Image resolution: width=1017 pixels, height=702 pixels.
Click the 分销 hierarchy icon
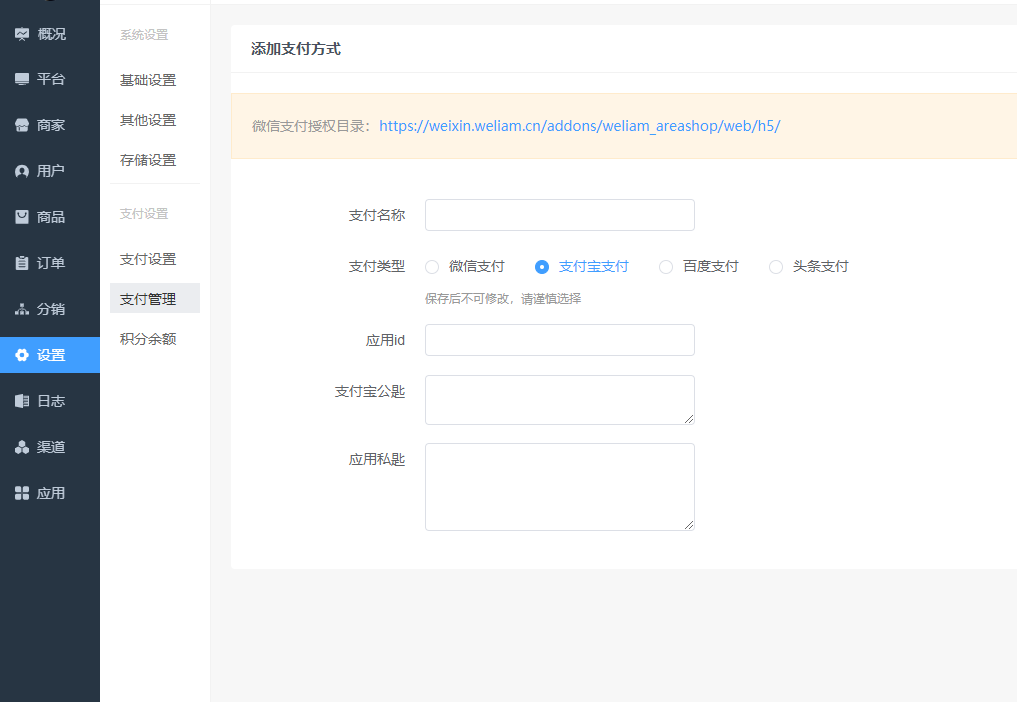(x=22, y=309)
